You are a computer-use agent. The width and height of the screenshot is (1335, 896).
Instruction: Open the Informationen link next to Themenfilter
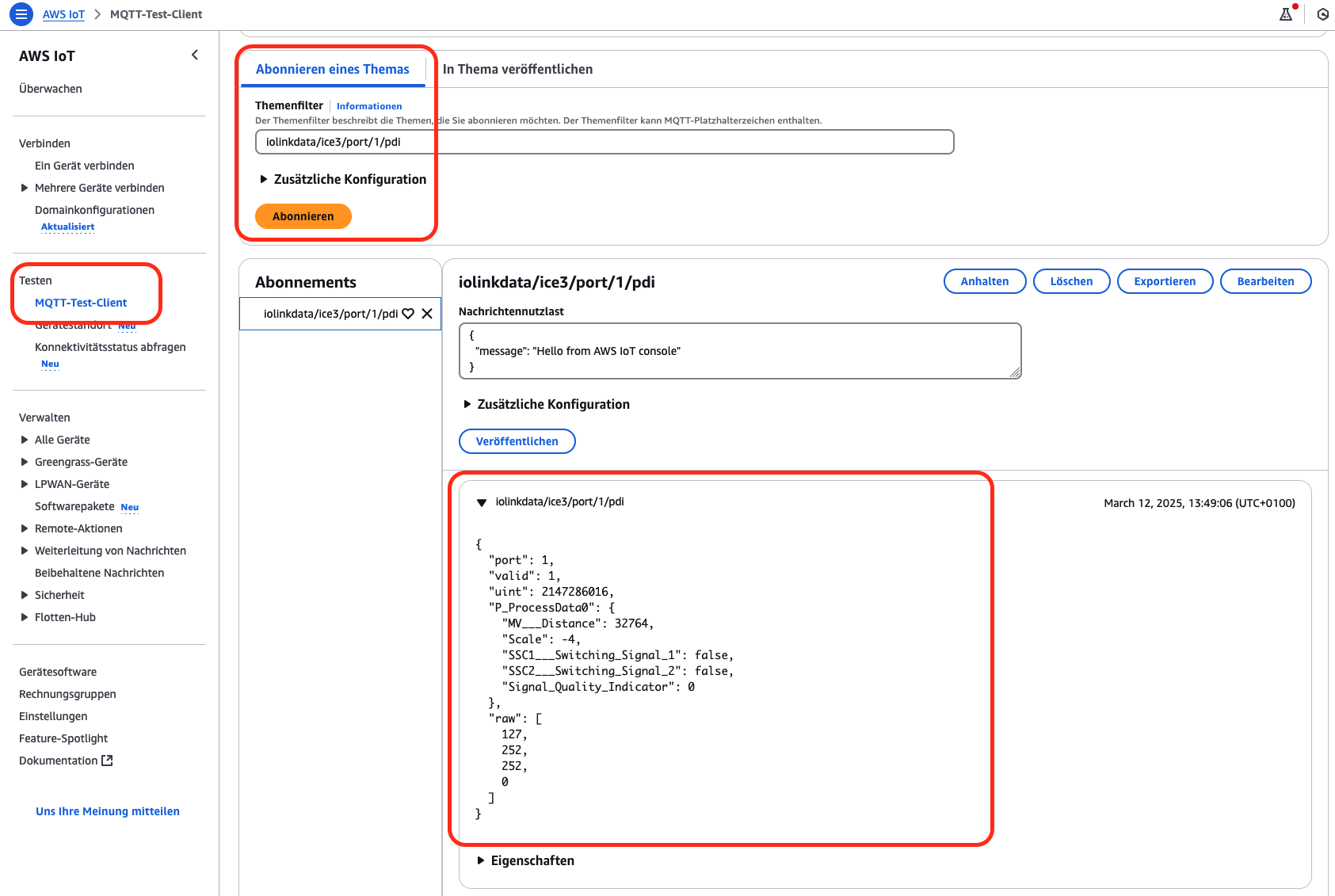369,106
